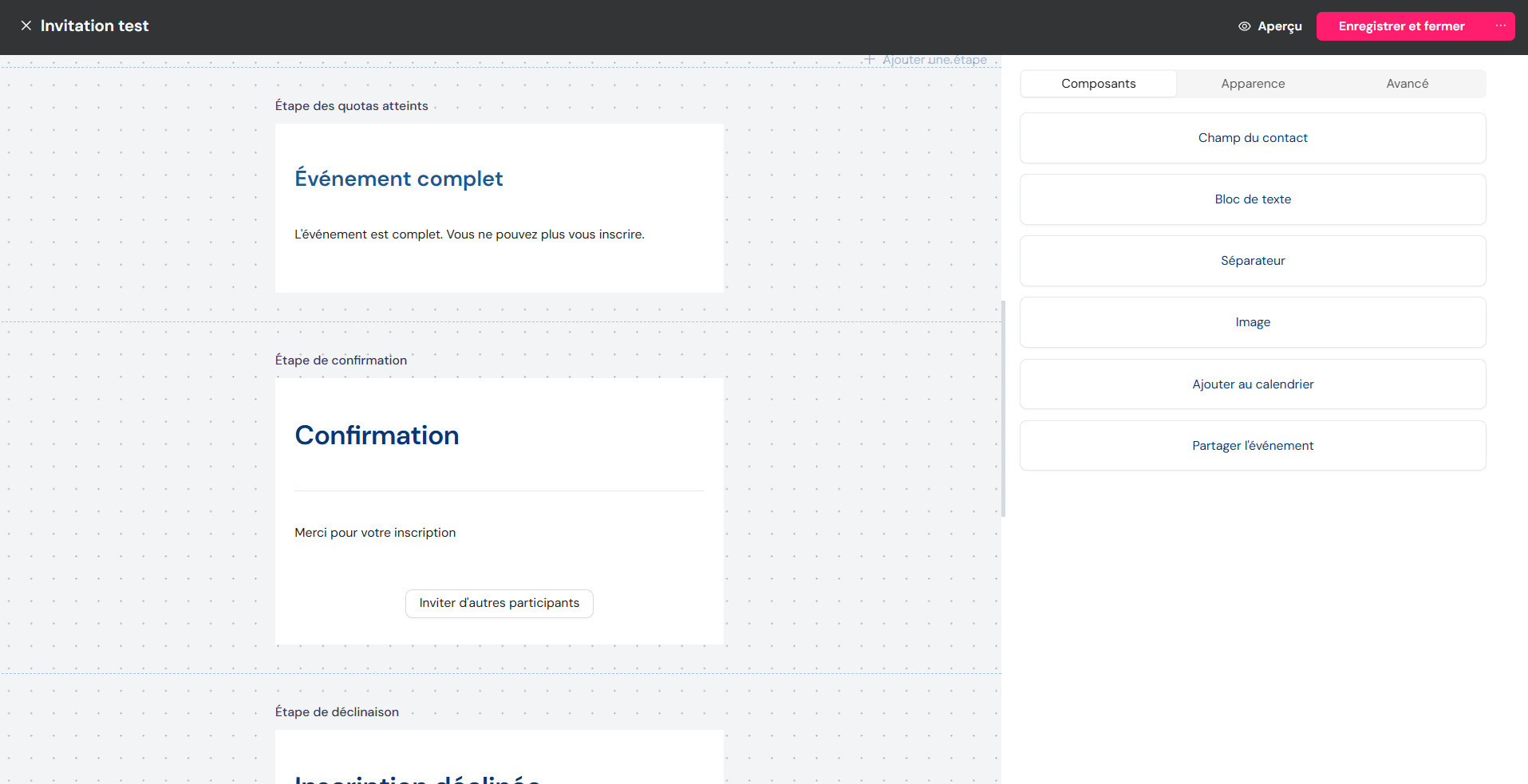Close the Invitation test editor with X icon

click(x=26, y=26)
